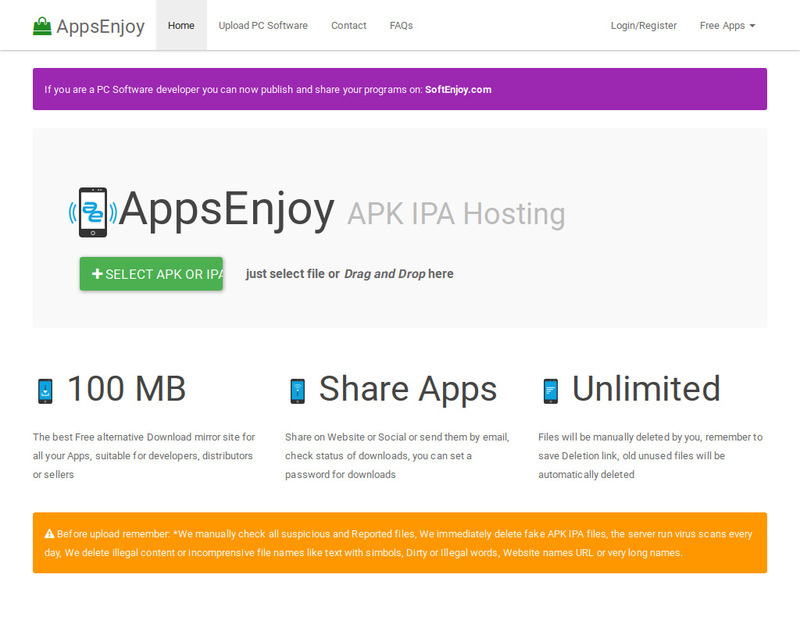800x638 pixels.
Task: Click the paragraph about best Free alternative mirror
Action: click(144, 456)
